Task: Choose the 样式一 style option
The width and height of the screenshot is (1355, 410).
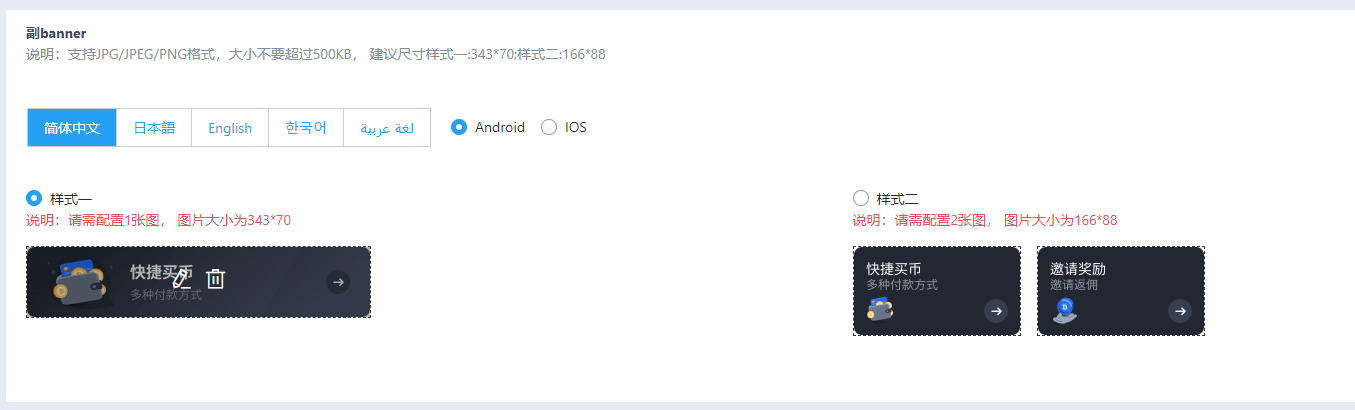Action: pos(34,198)
